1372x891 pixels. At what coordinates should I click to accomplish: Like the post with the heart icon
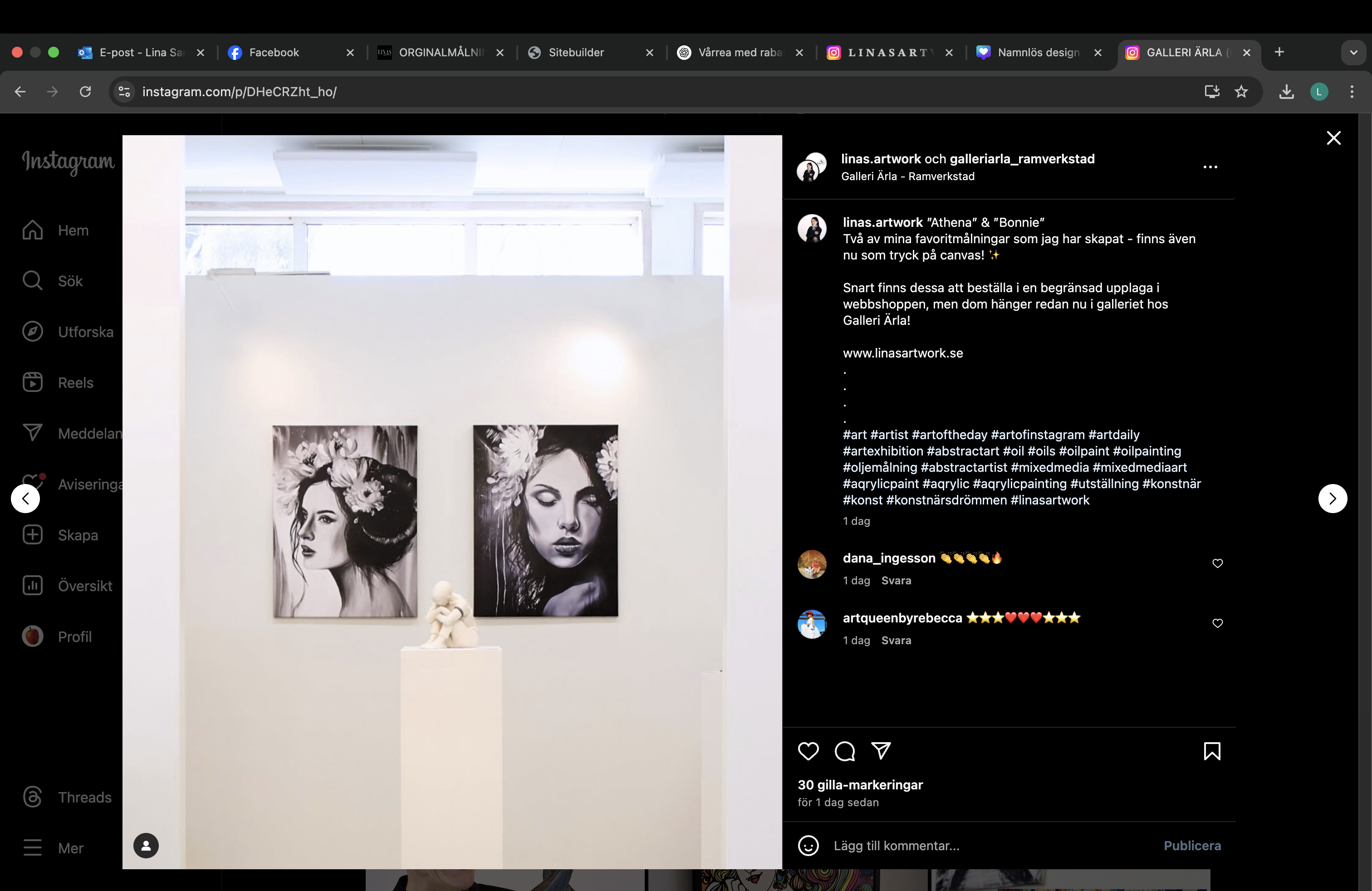[x=808, y=751]
